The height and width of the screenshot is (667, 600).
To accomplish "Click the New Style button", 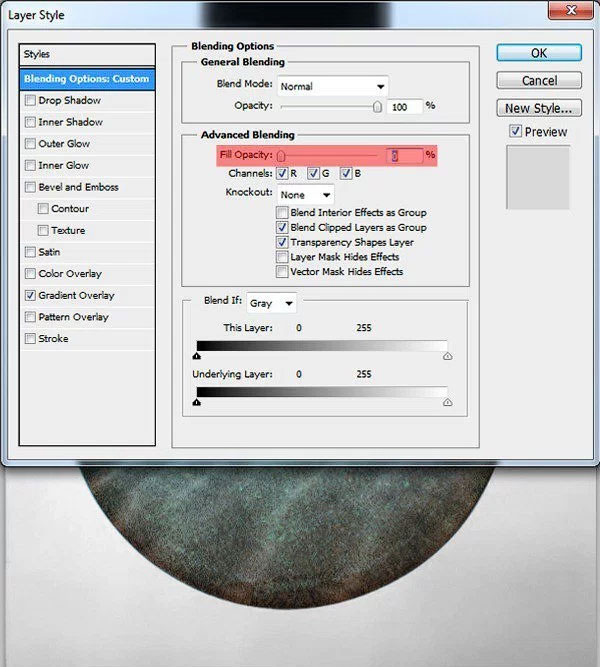I will point(539,108).
